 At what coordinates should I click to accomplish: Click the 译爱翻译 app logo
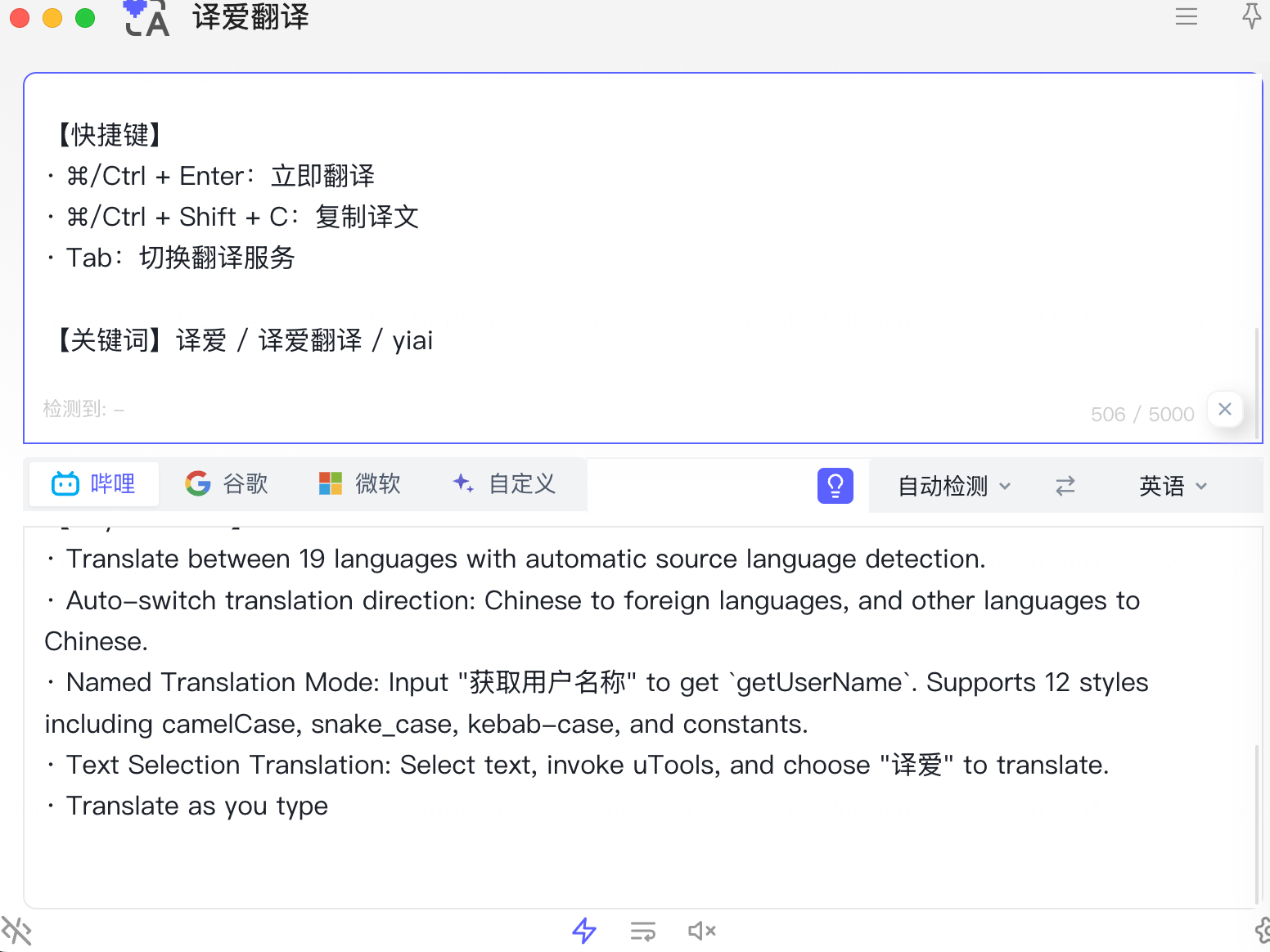tap(147, 18)
